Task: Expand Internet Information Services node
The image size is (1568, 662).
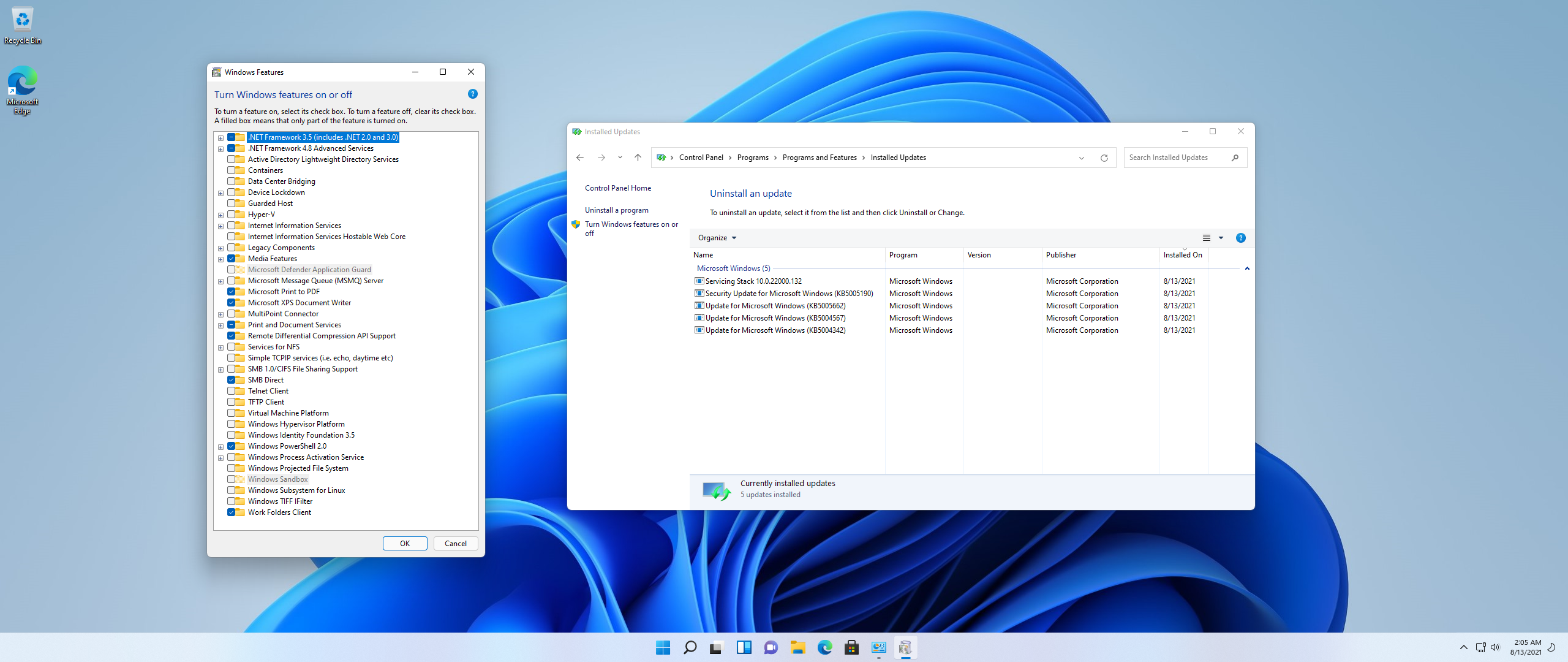Action: 221,226
